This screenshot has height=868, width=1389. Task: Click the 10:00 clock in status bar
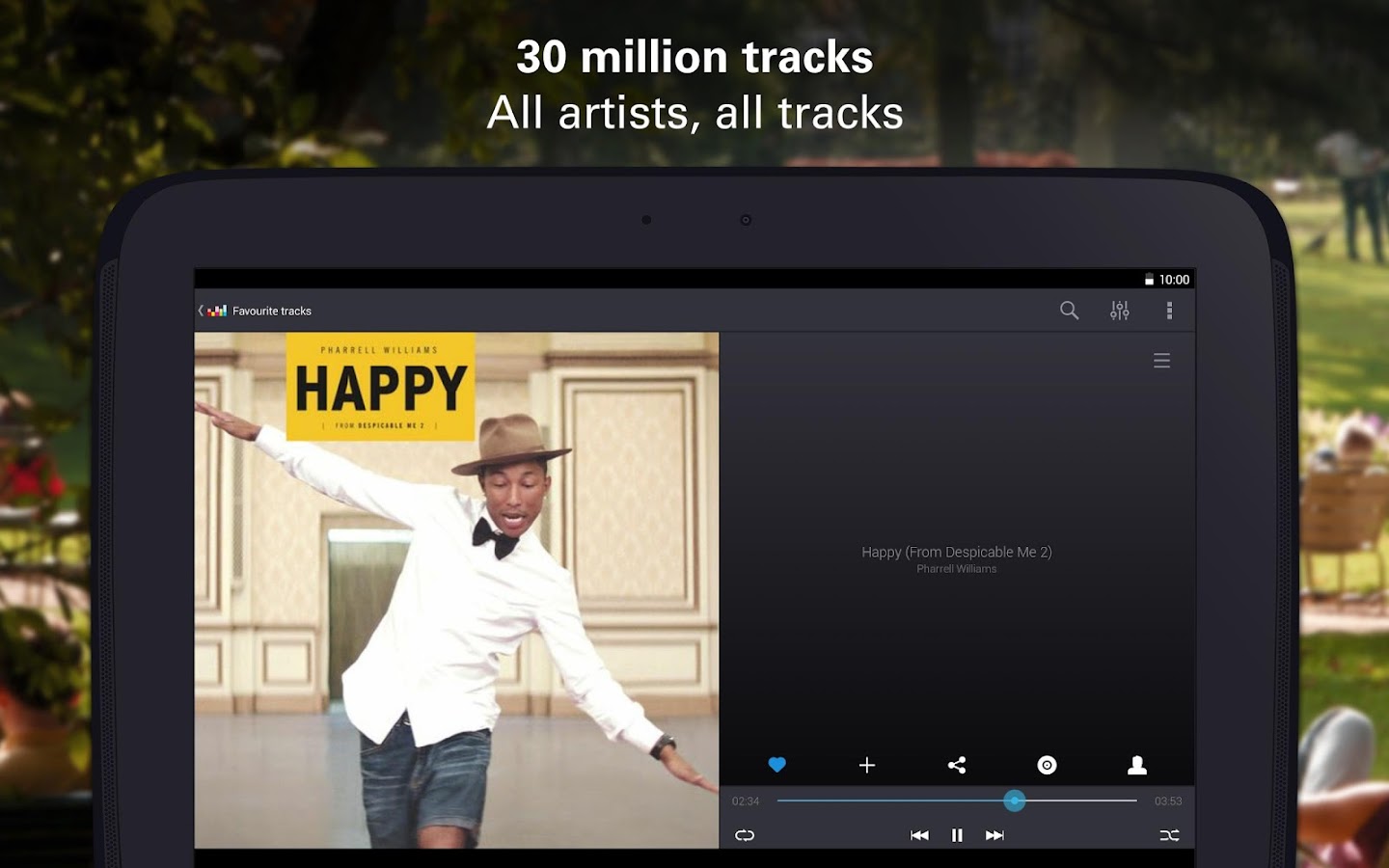tap(1174, 280)
